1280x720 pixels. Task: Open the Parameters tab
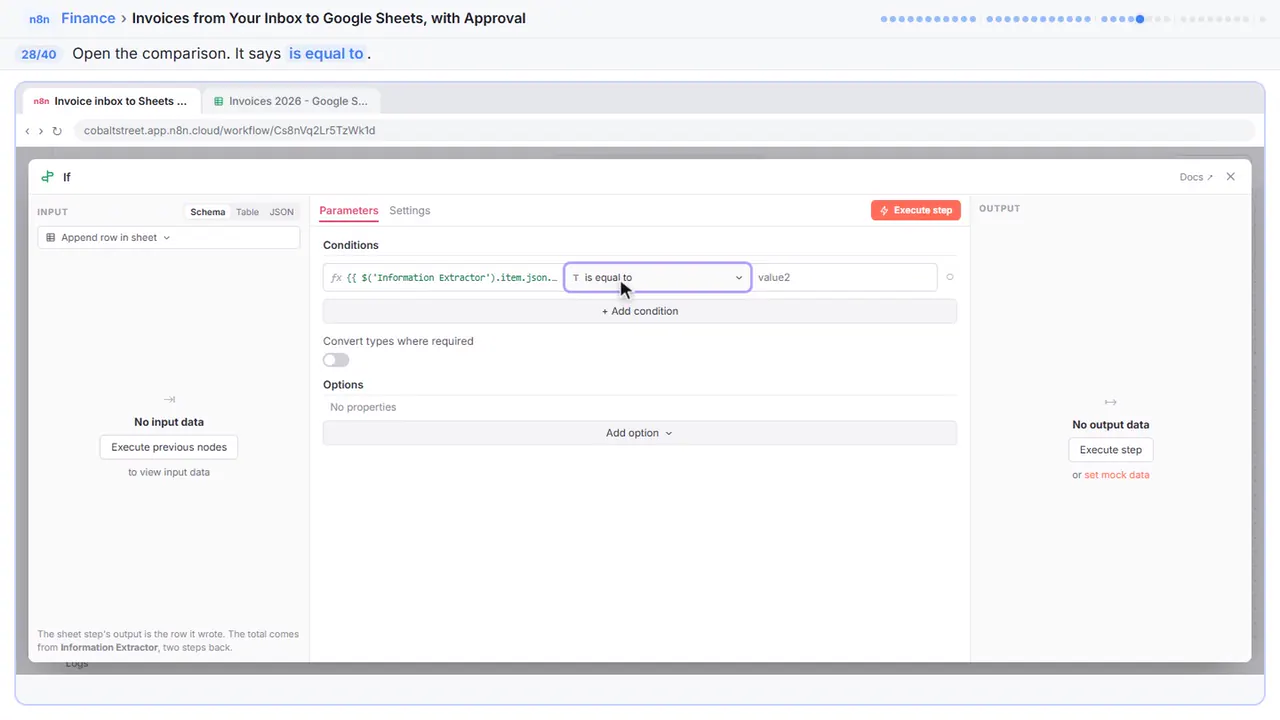pos(349,211)
